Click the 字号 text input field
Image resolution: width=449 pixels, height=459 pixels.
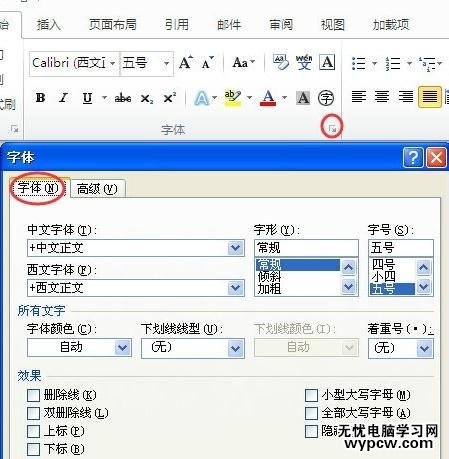401,248
